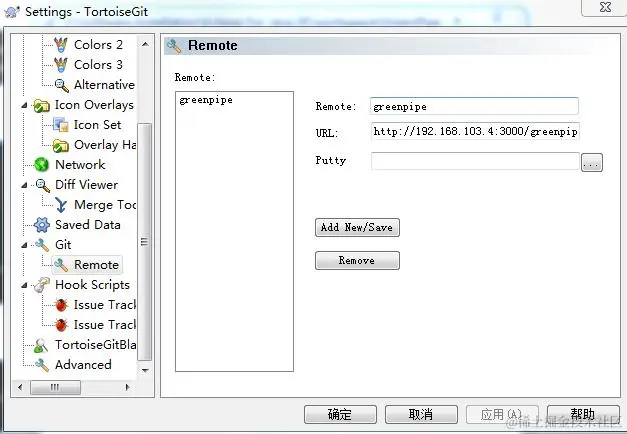The image size is (627, 434).
Task: Click the tree horizontal scrollbar thumb
Action: (56, 387)
